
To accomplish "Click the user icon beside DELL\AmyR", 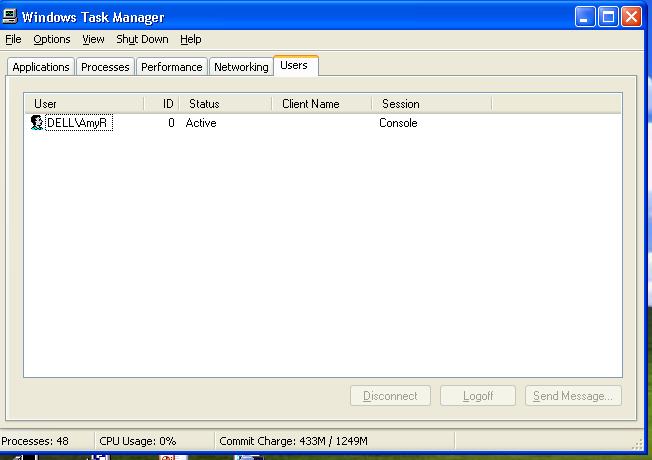I will pyautogui.click(x=37, y=123).
